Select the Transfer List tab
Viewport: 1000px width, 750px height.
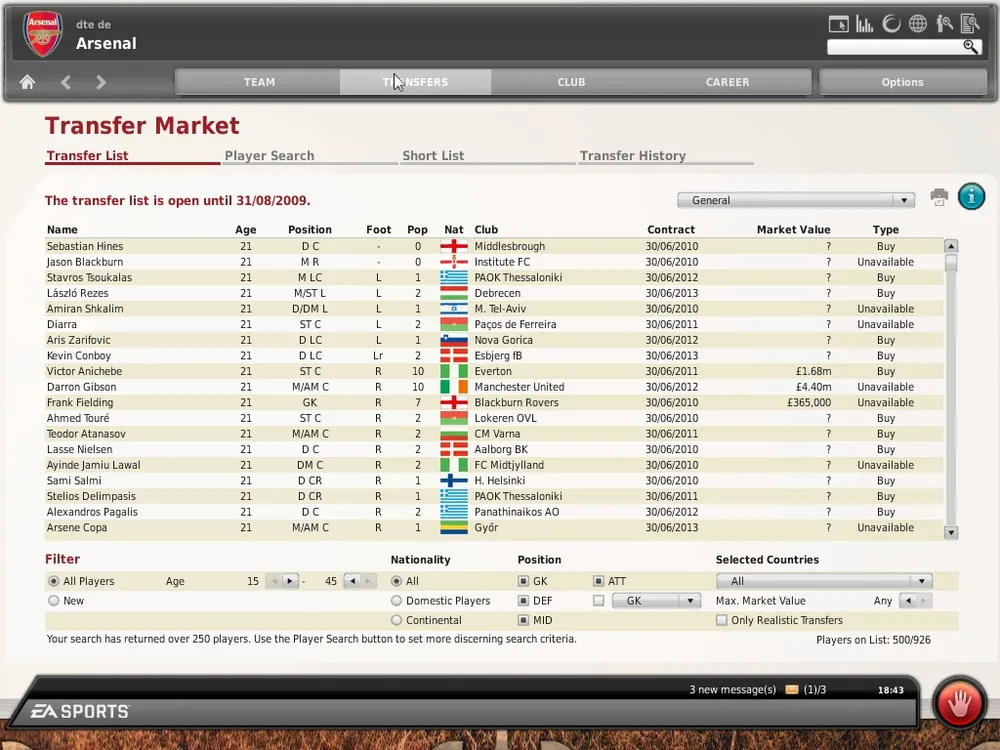pyautogui.click(x=132, y=156)
